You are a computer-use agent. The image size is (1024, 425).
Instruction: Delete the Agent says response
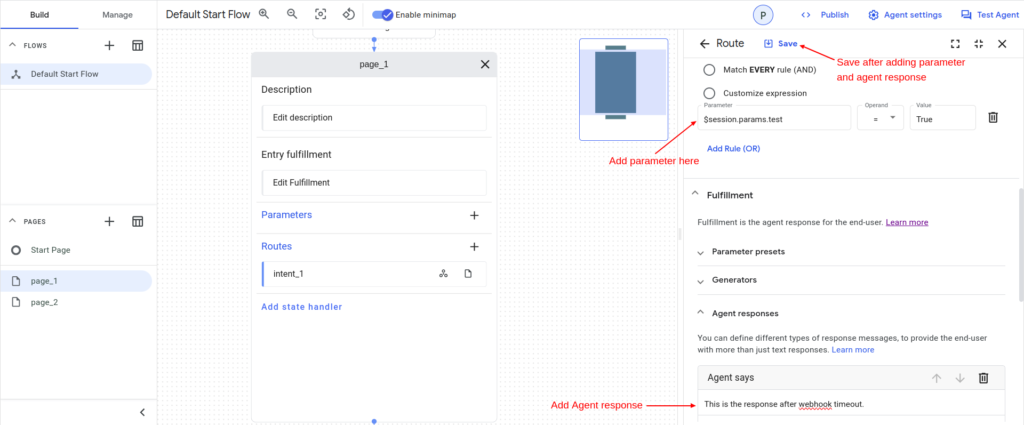click(983, 378)
